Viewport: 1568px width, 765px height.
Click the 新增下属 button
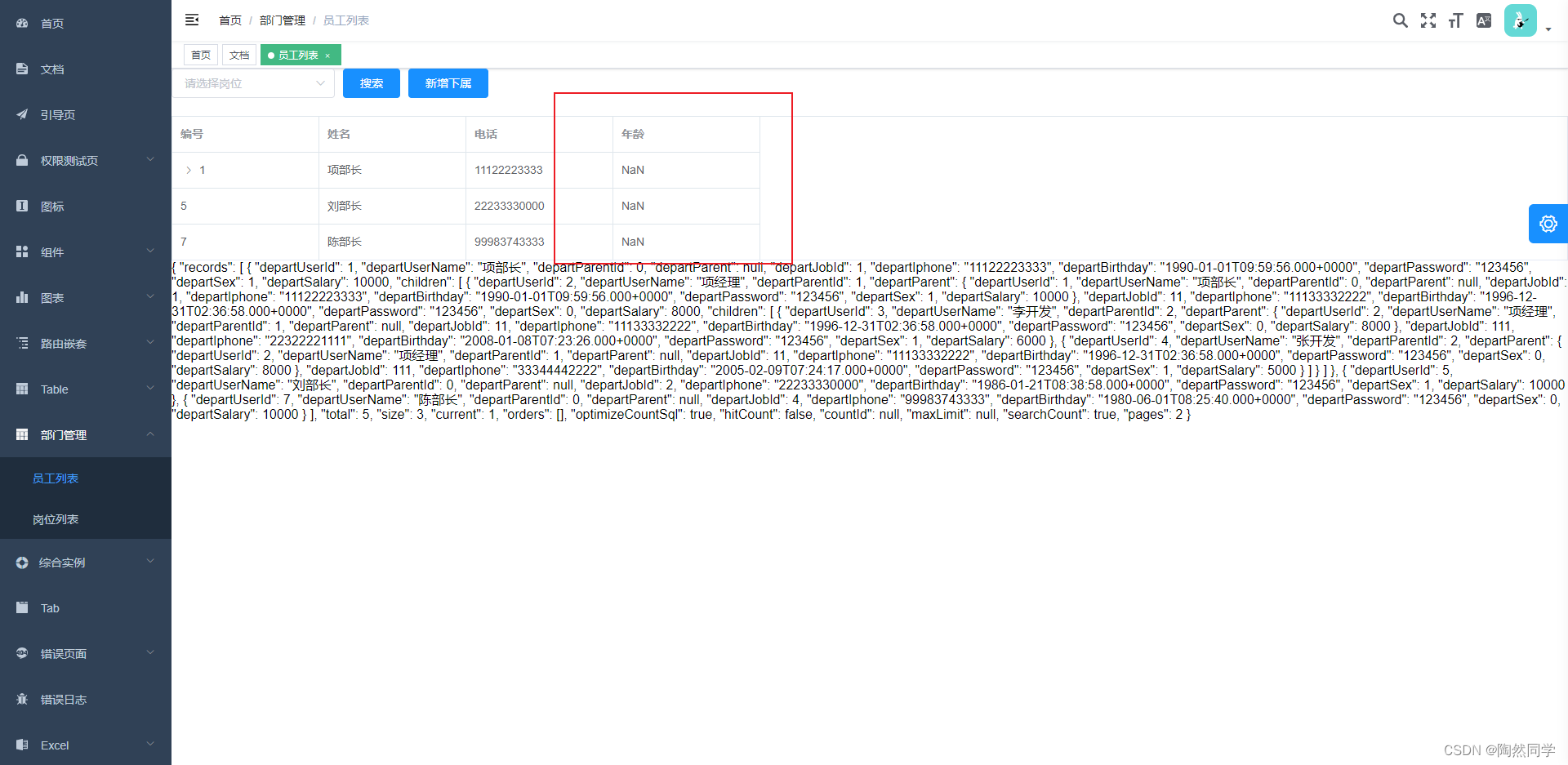click(448, 83)
